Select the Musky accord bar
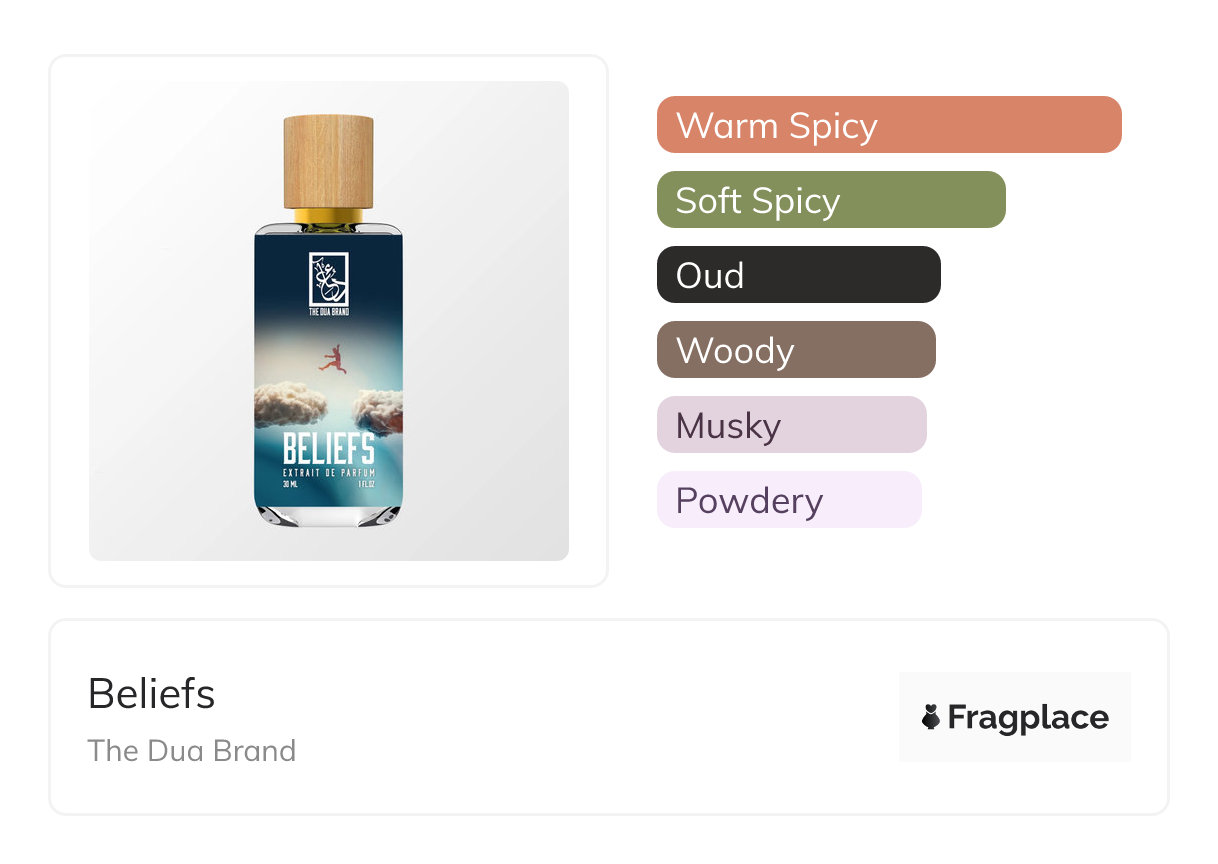 click(x=791, y=425)
